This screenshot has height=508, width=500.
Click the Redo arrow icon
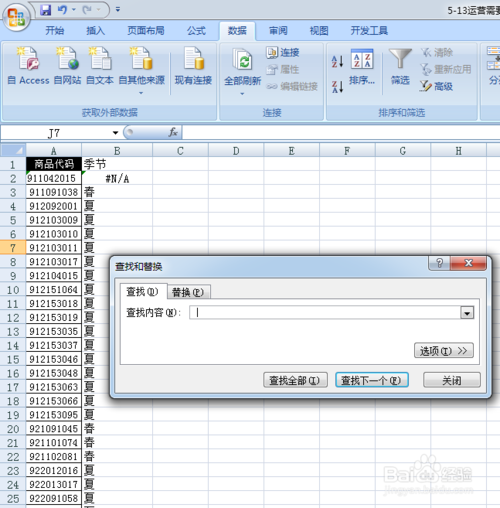point(87,10)
